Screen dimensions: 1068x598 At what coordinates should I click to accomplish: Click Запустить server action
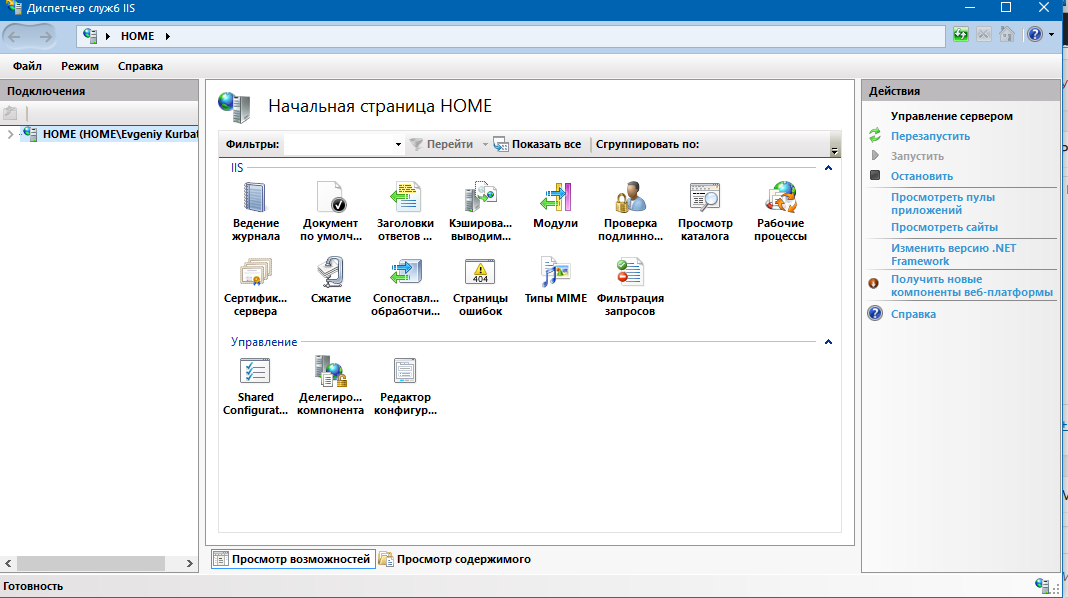point(917,156)
